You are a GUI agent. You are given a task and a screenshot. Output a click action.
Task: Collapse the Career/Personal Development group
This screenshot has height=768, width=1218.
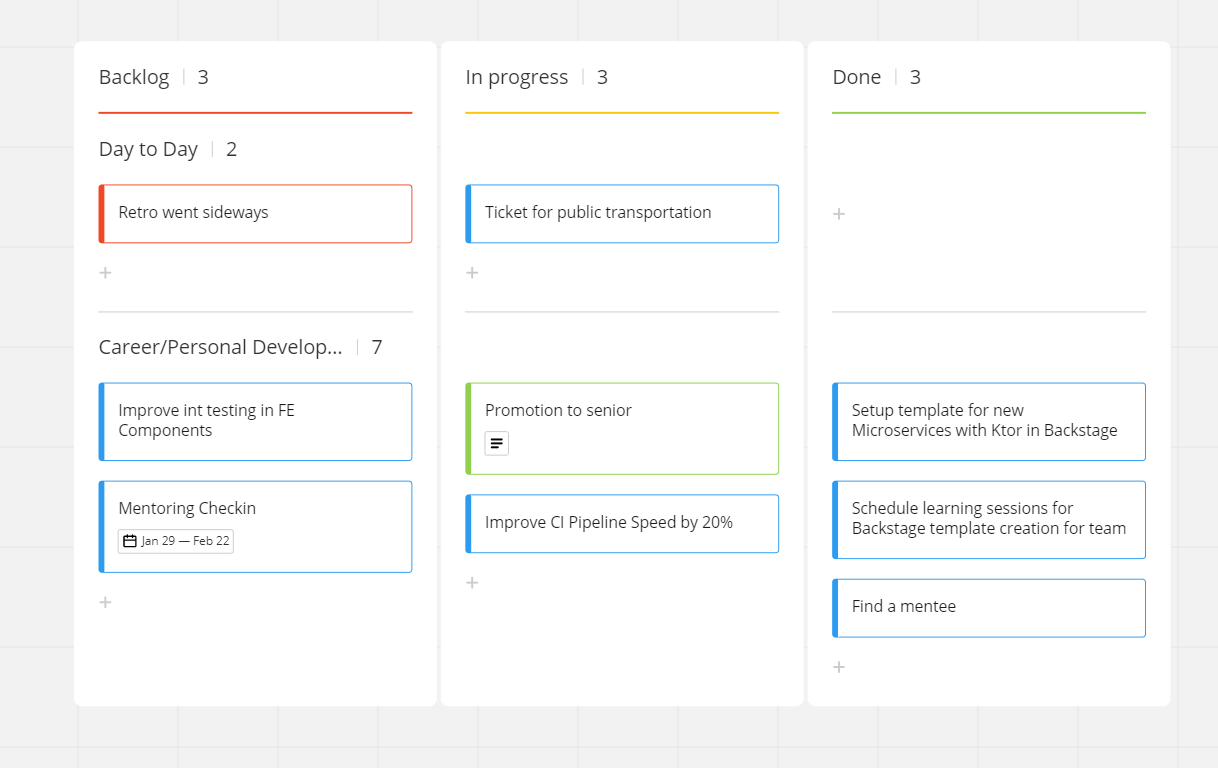220,347
